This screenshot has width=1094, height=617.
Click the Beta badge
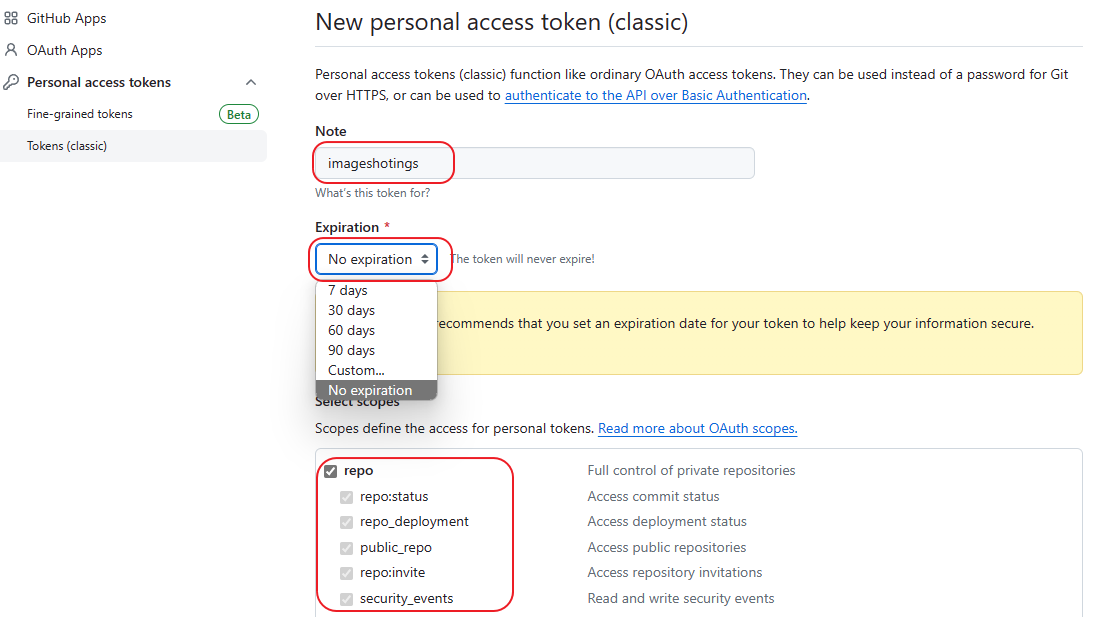tap(239, 114)
